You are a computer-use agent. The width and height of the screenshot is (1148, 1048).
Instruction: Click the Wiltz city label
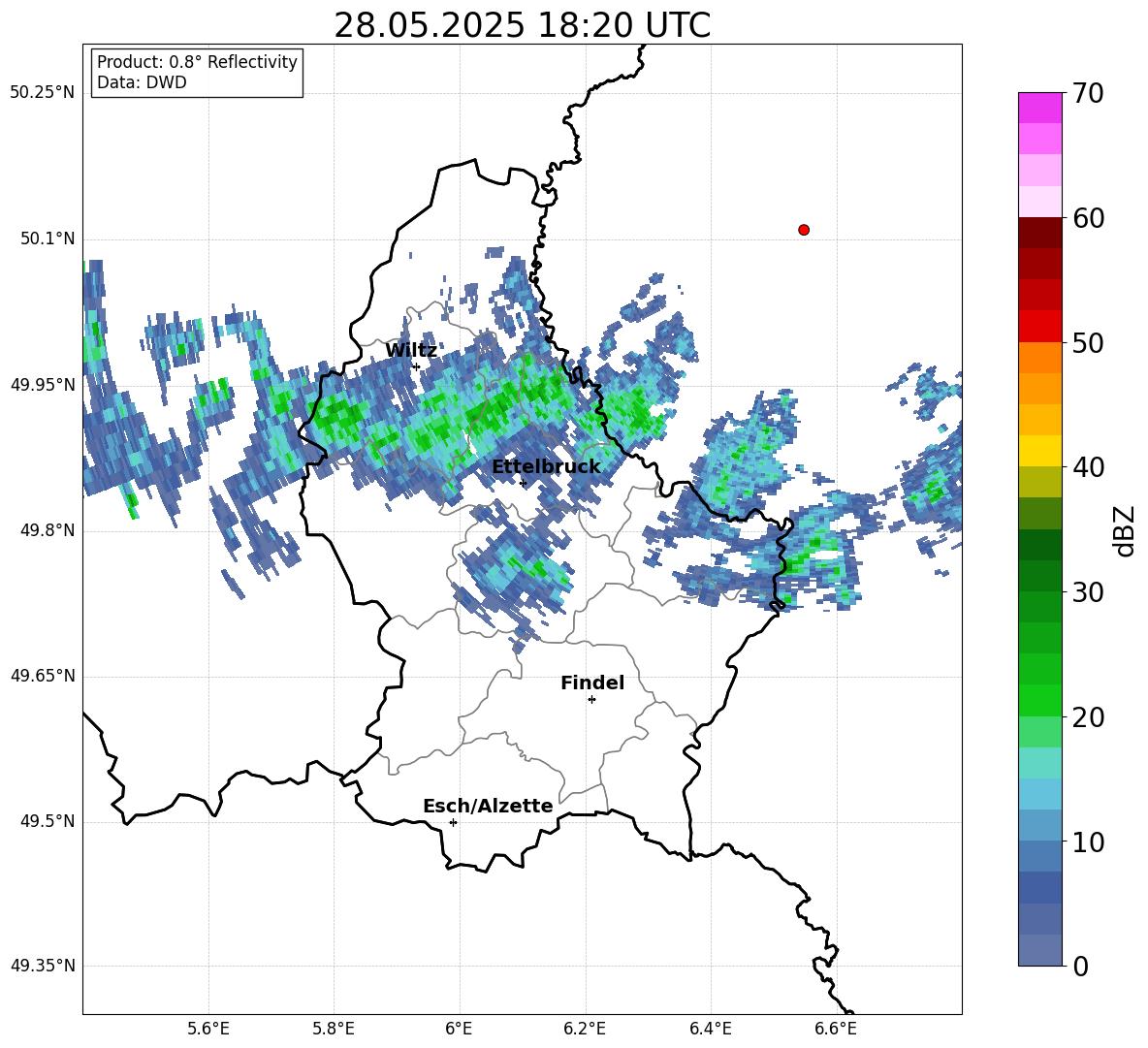tap(411, 350)
